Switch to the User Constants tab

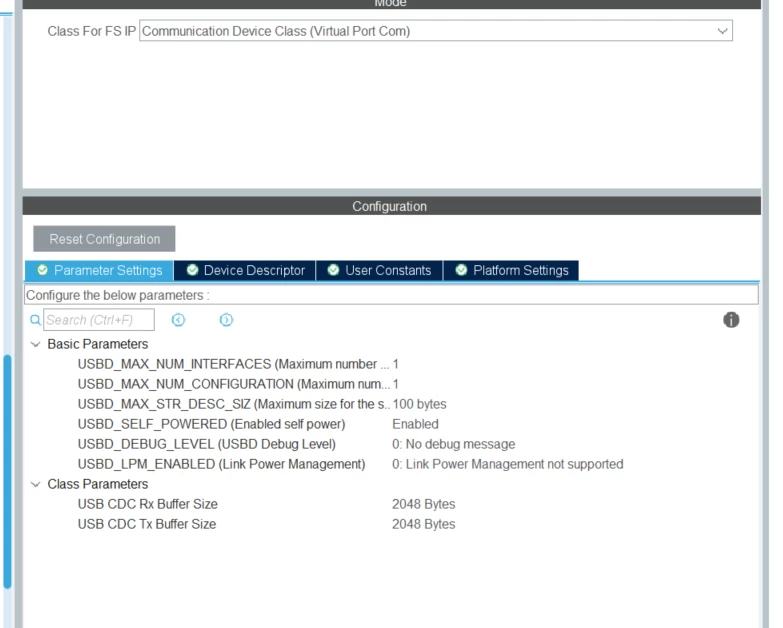pyautogui.click(x=380, y=270)
